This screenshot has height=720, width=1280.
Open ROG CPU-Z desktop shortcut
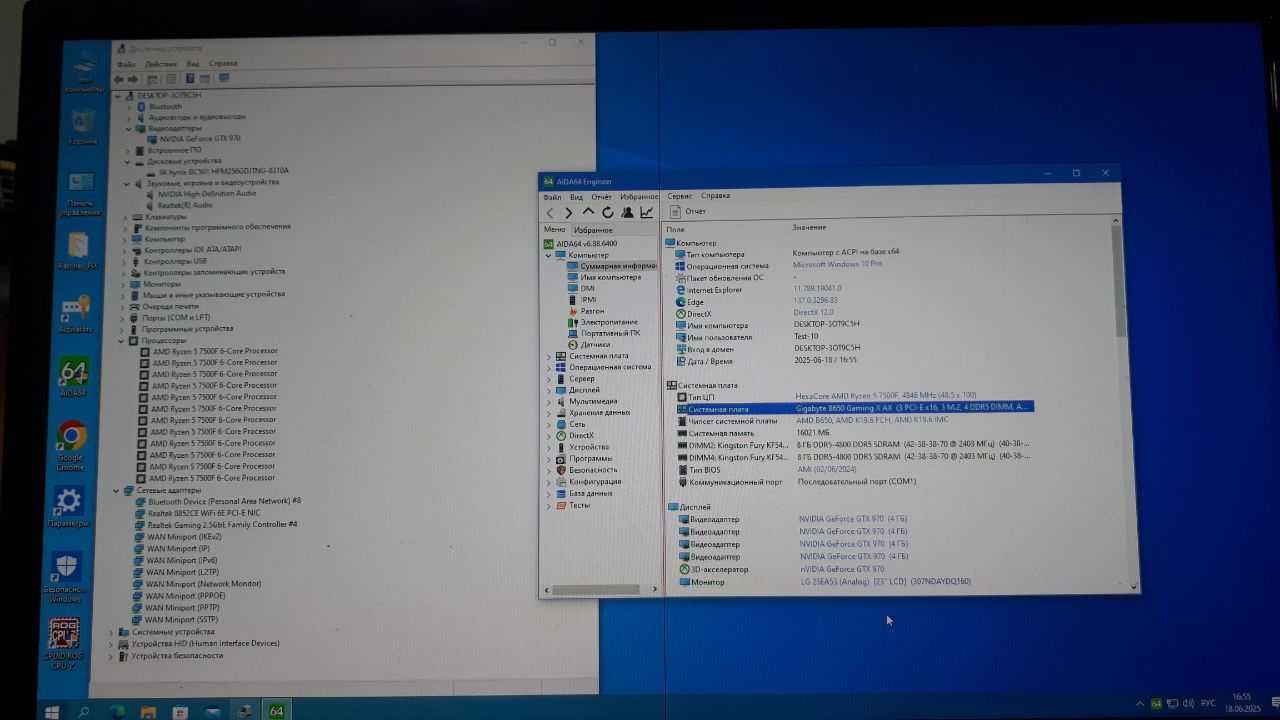pyautogui.click(x=64, y=645)
